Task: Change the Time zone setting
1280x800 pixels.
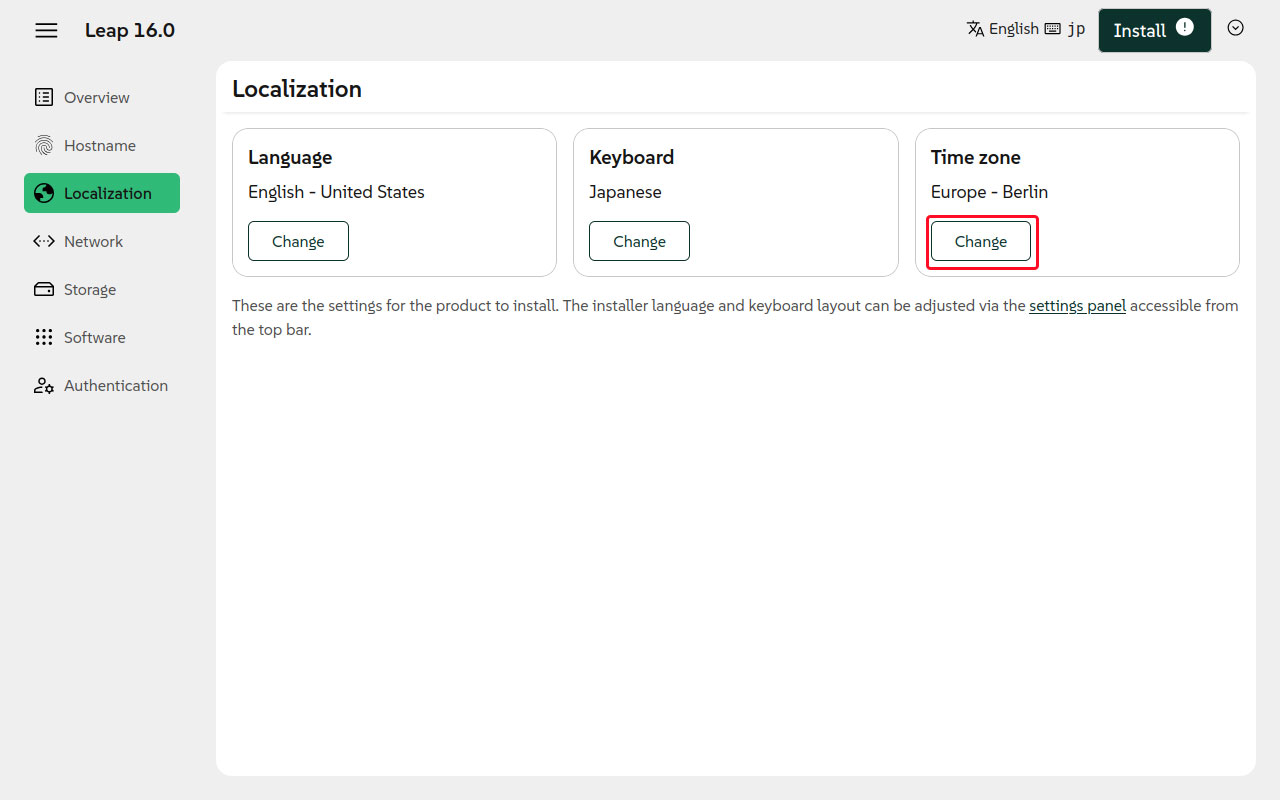Action: [x=980, y=241]
